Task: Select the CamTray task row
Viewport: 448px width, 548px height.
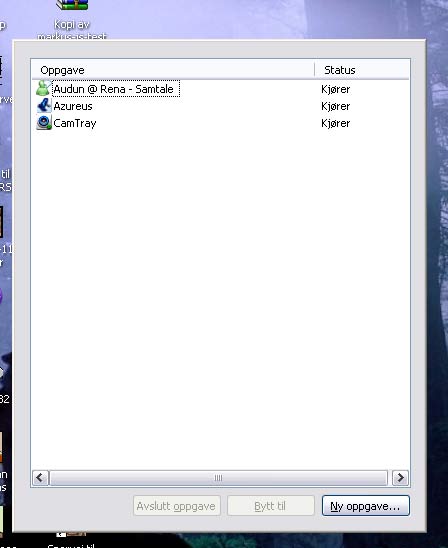Action: coord(221,123)
